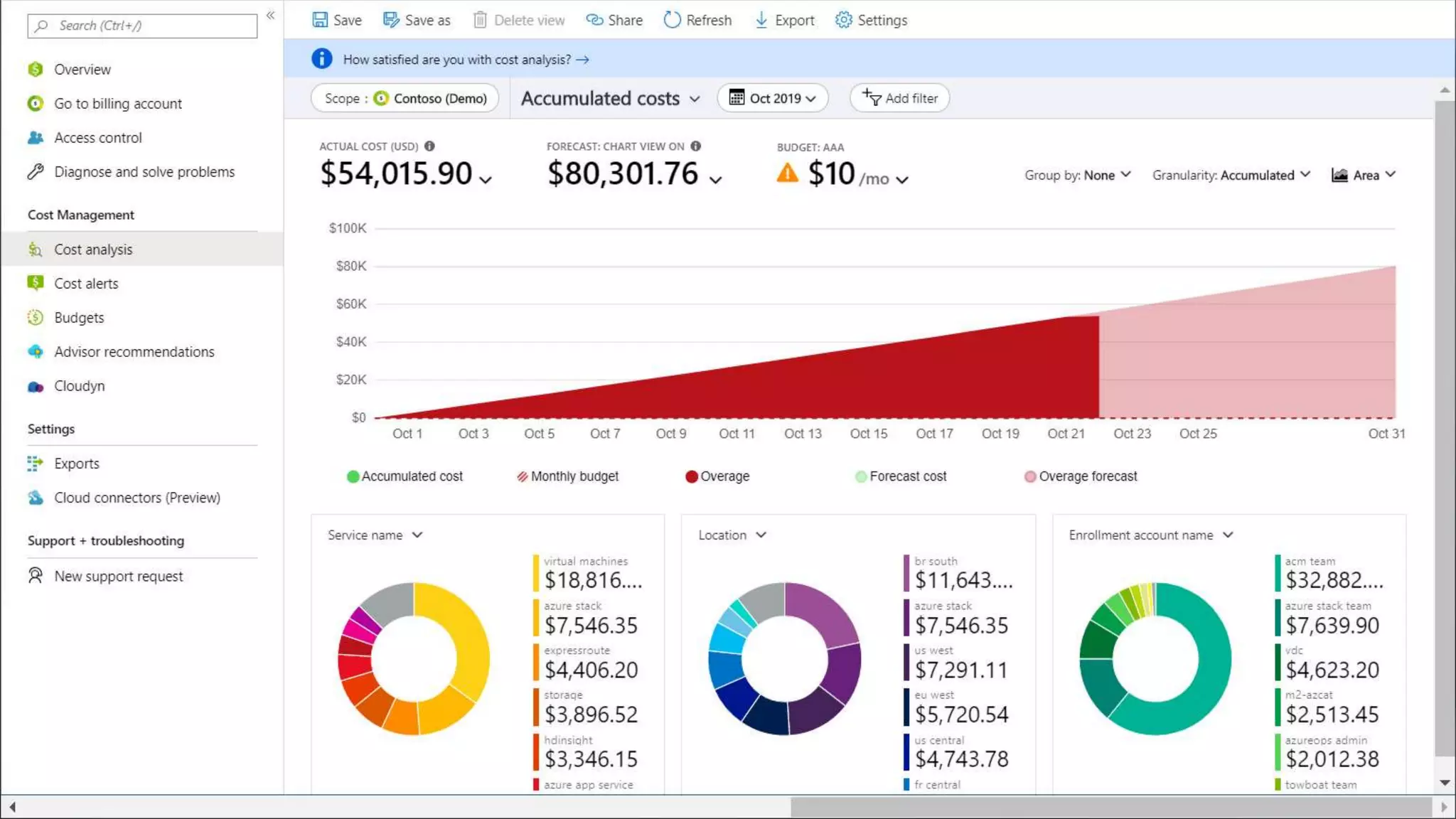The height and width of the screenshot is (819, 1456).
Task: Click the Export download icon
Action: coord(761,20)
